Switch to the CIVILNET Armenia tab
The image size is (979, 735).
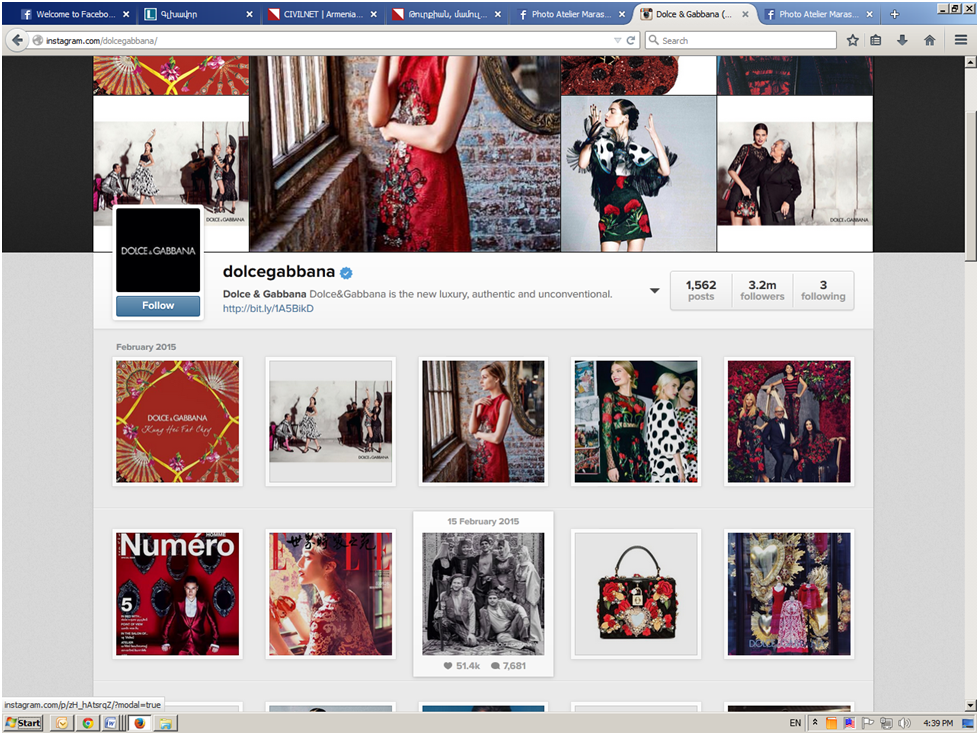[x=318, y=15]
